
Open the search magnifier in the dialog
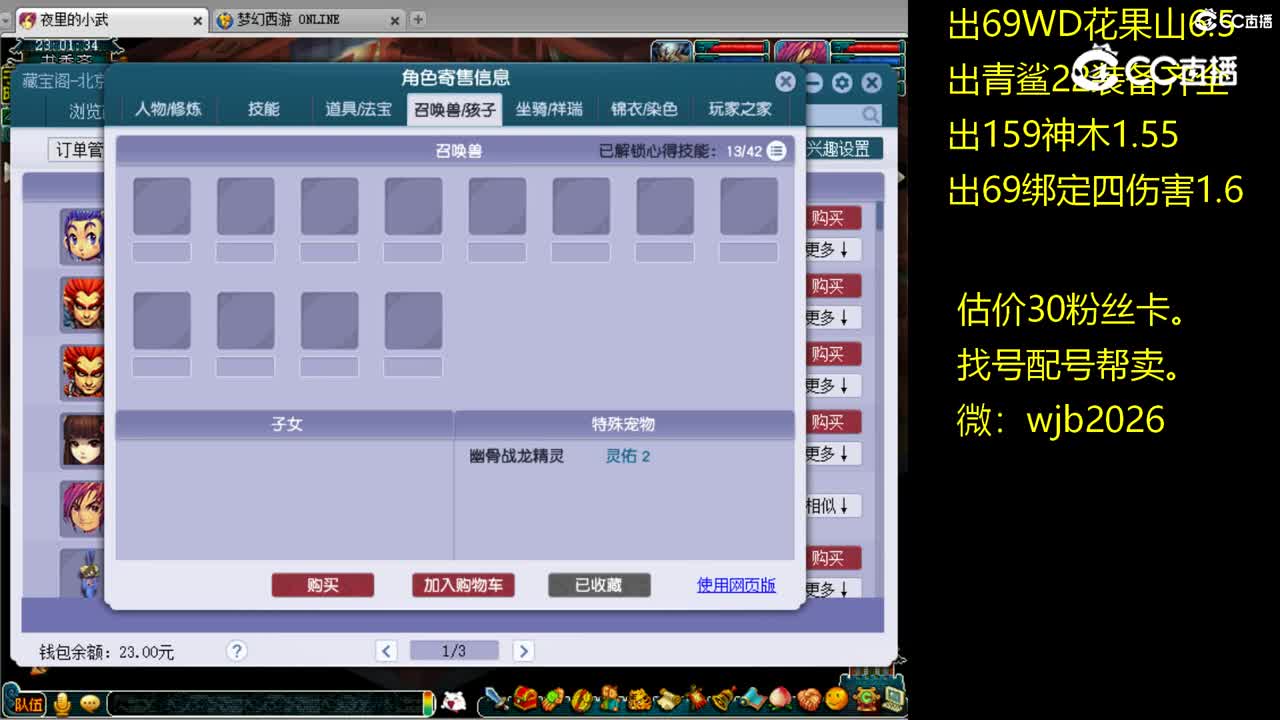tap(870, 115)
